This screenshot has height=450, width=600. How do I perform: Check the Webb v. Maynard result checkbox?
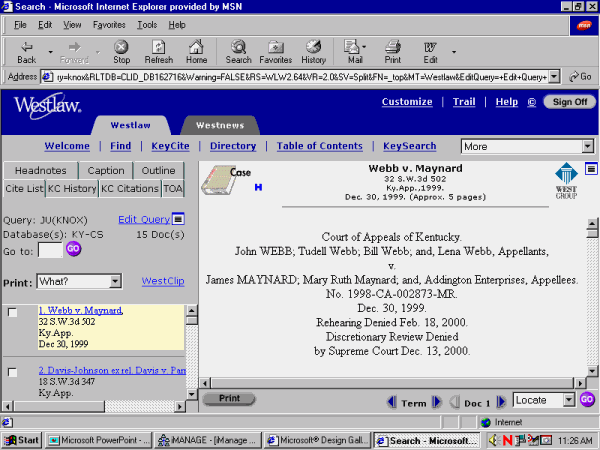pos(13,313)
